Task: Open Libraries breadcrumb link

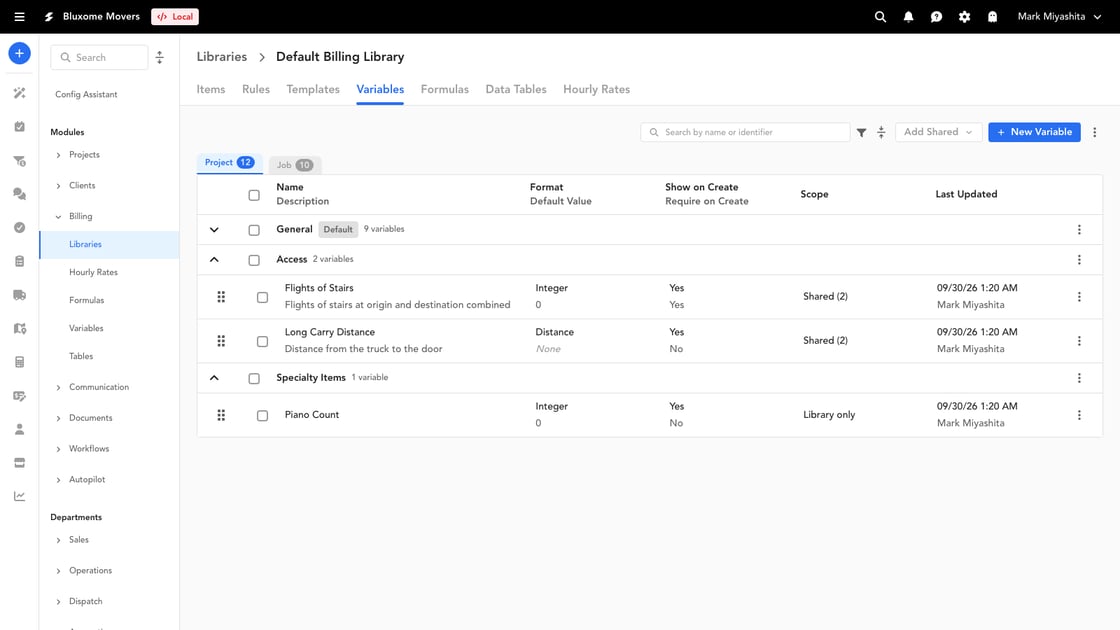Action: (x=221, y=56)
